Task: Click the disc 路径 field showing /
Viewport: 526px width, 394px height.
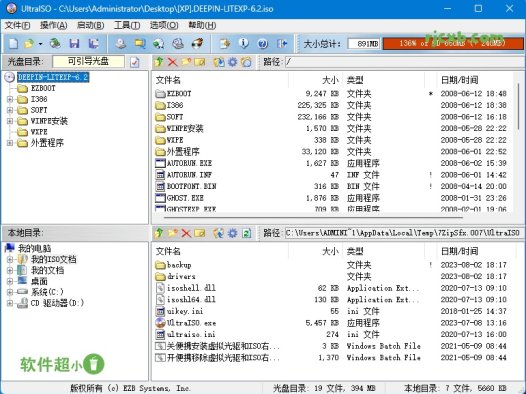Action: (404, 62)
